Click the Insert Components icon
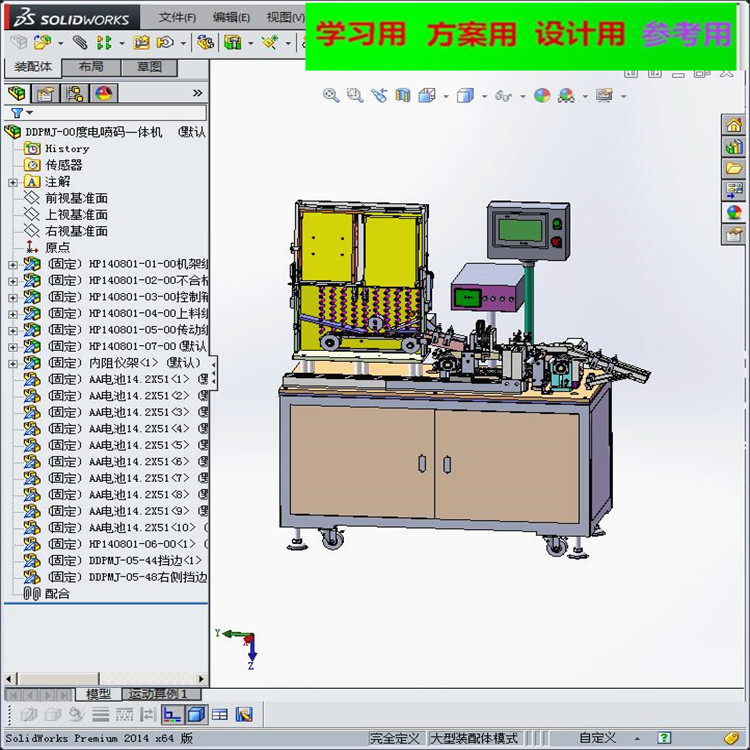 (x=43, y=43)
